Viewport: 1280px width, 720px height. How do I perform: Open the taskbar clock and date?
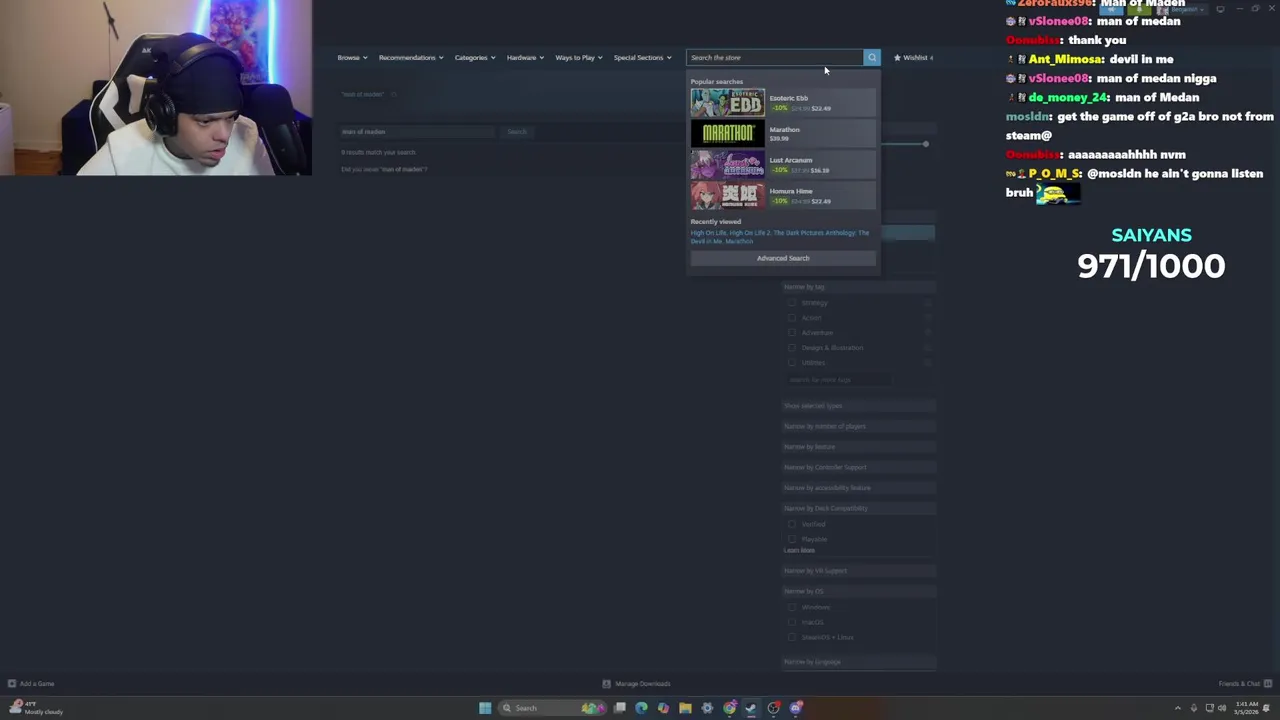tap(1247, 708)
